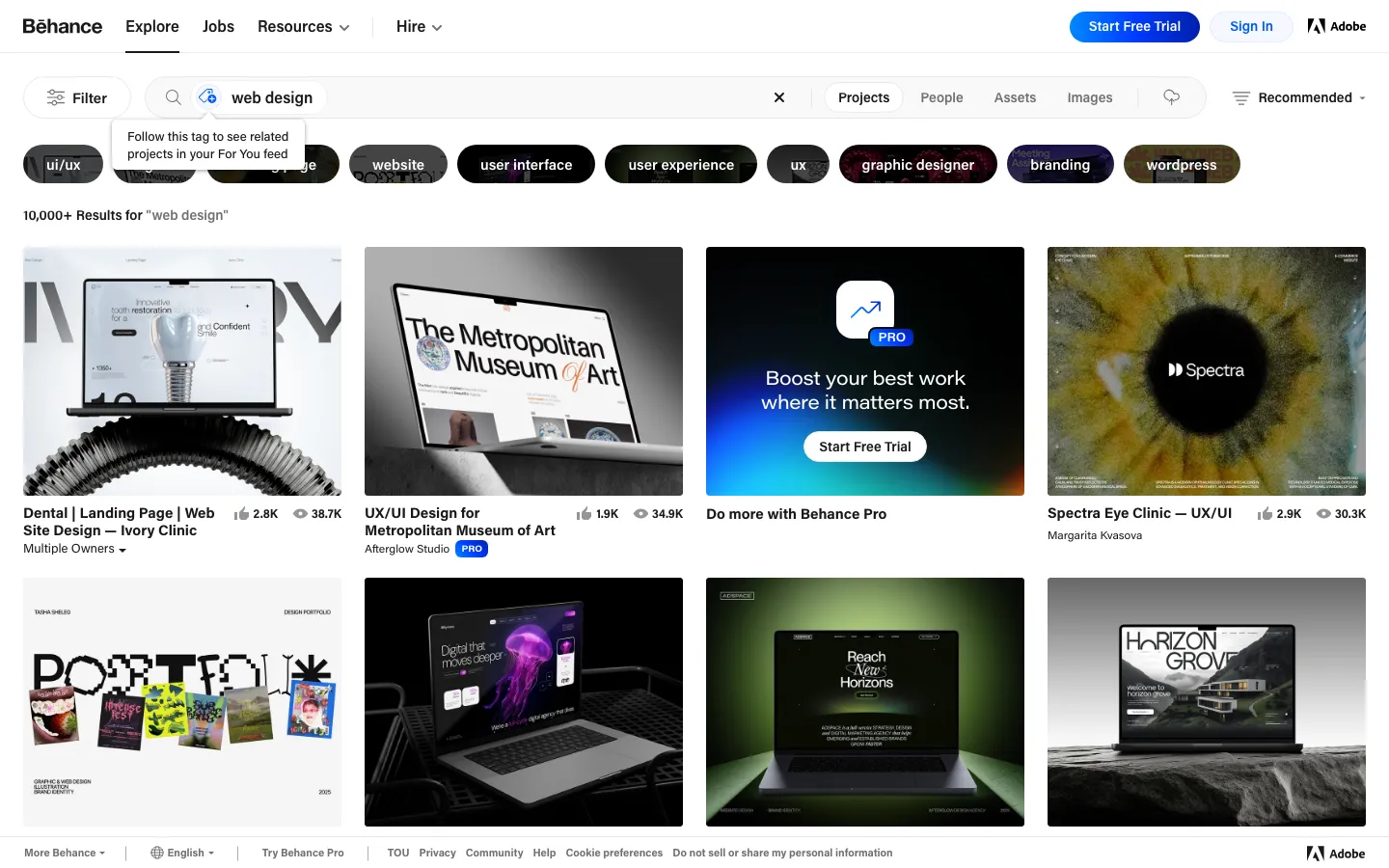Open the Reach New Horizons project thumbnail

click(865, 702)
